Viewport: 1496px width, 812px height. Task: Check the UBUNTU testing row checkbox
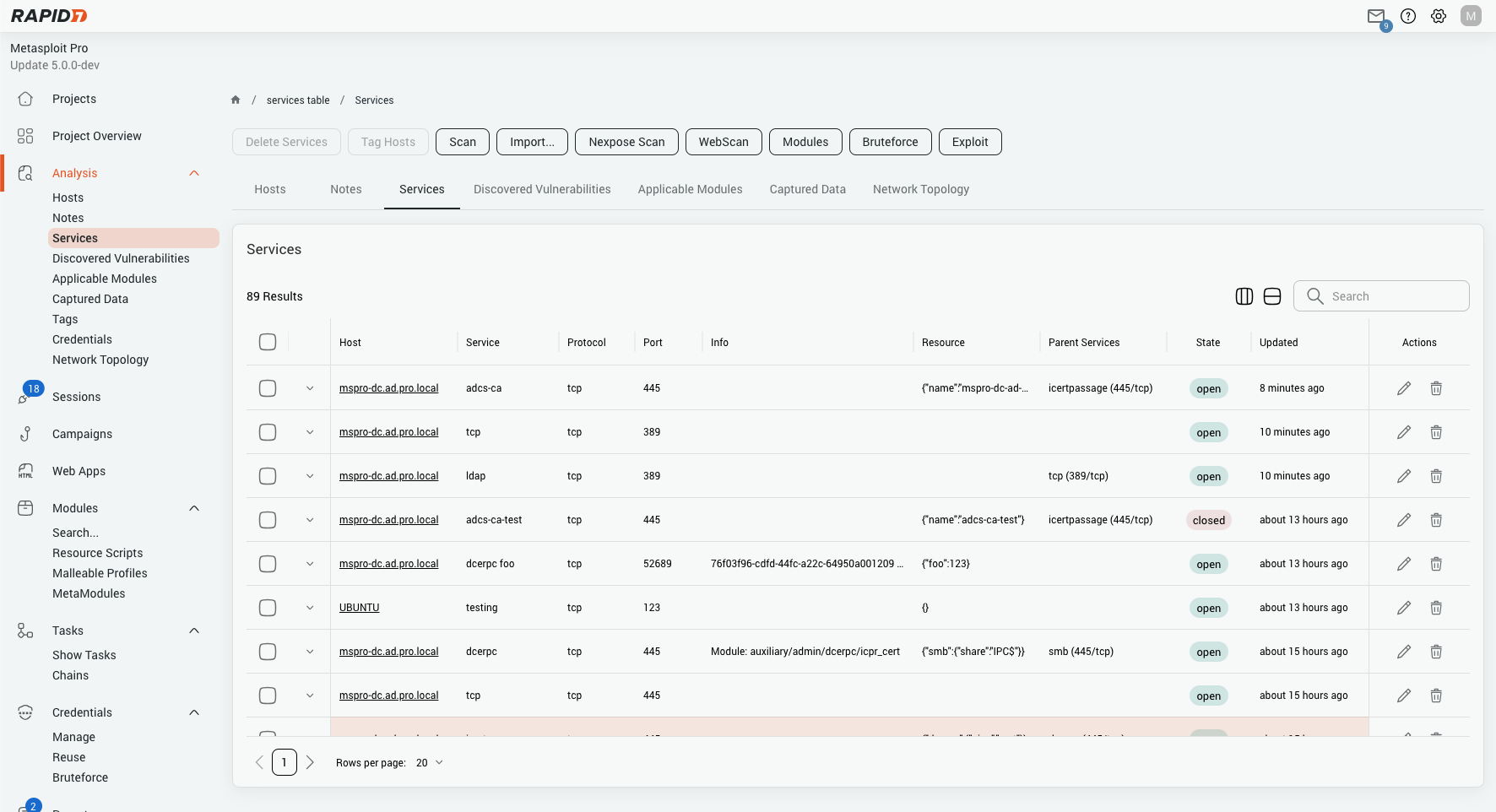click(x=268, y=608)
